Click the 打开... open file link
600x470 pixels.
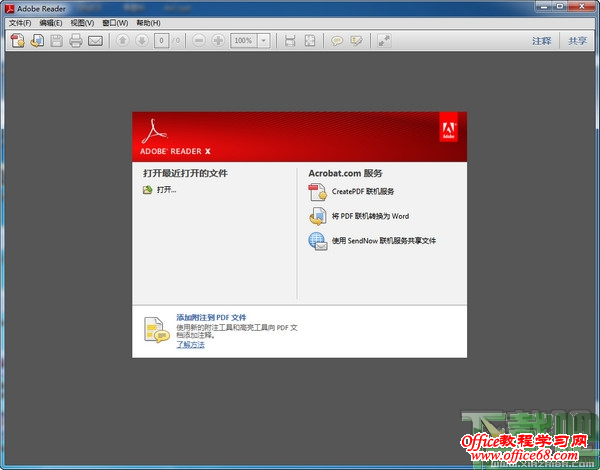pos(166,190)
